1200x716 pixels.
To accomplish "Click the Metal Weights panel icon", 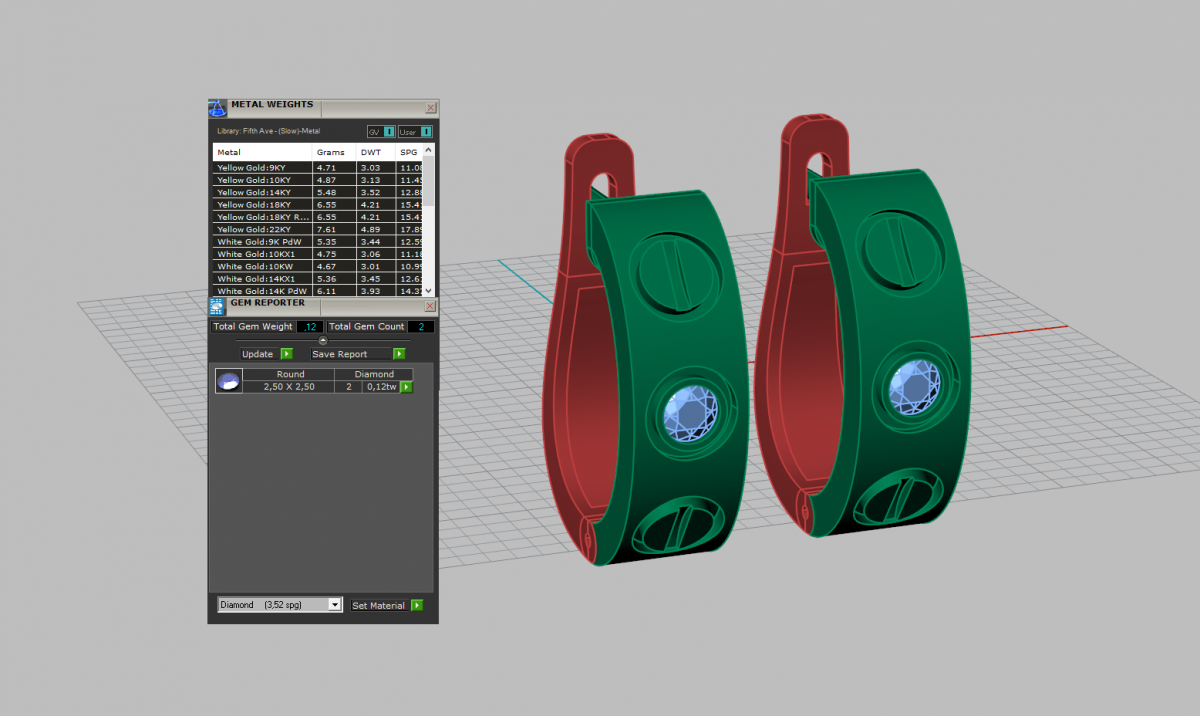I will tap(218, 108).
